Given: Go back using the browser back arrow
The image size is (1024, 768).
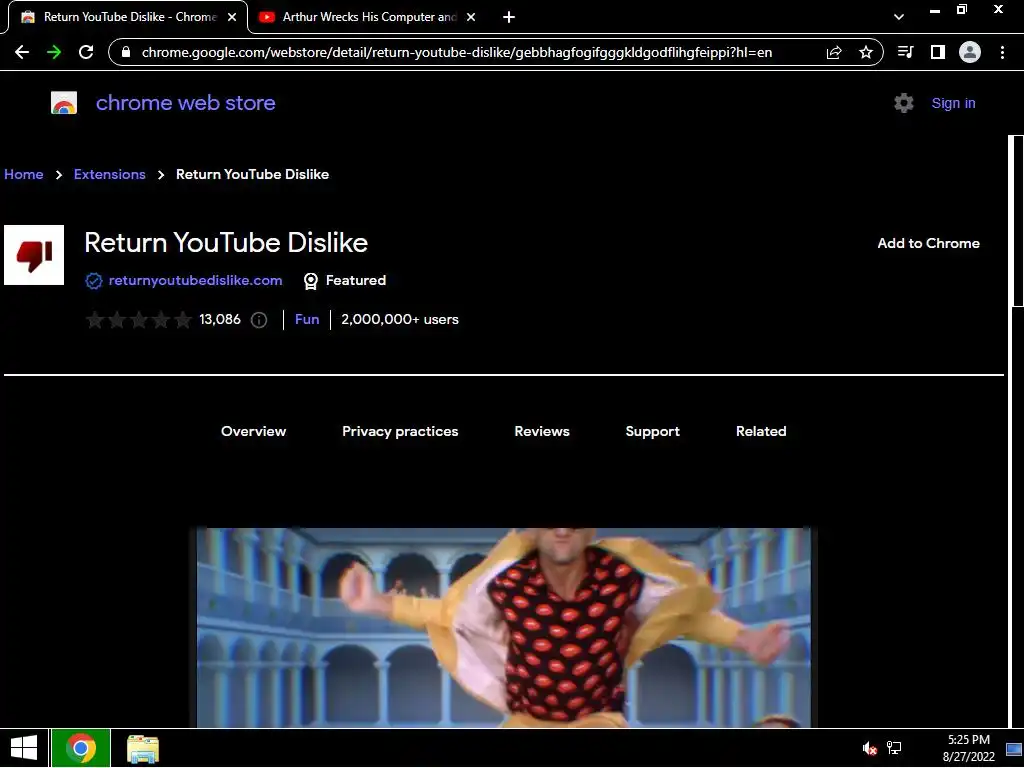Looking at the screenshot, I should click(22, 52).
